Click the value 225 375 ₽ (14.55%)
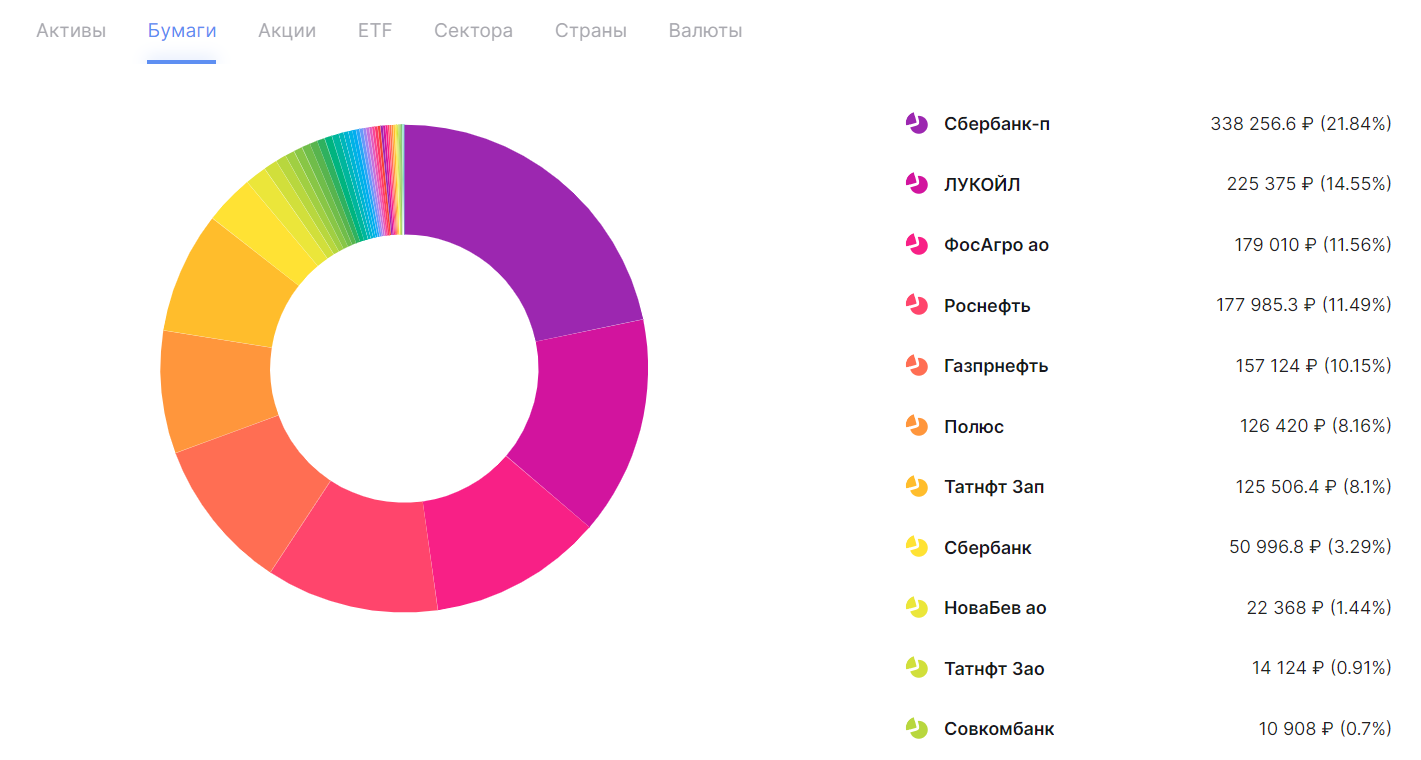The width and height of the screenshot is (1421, 760). [x=1309, y=184]
